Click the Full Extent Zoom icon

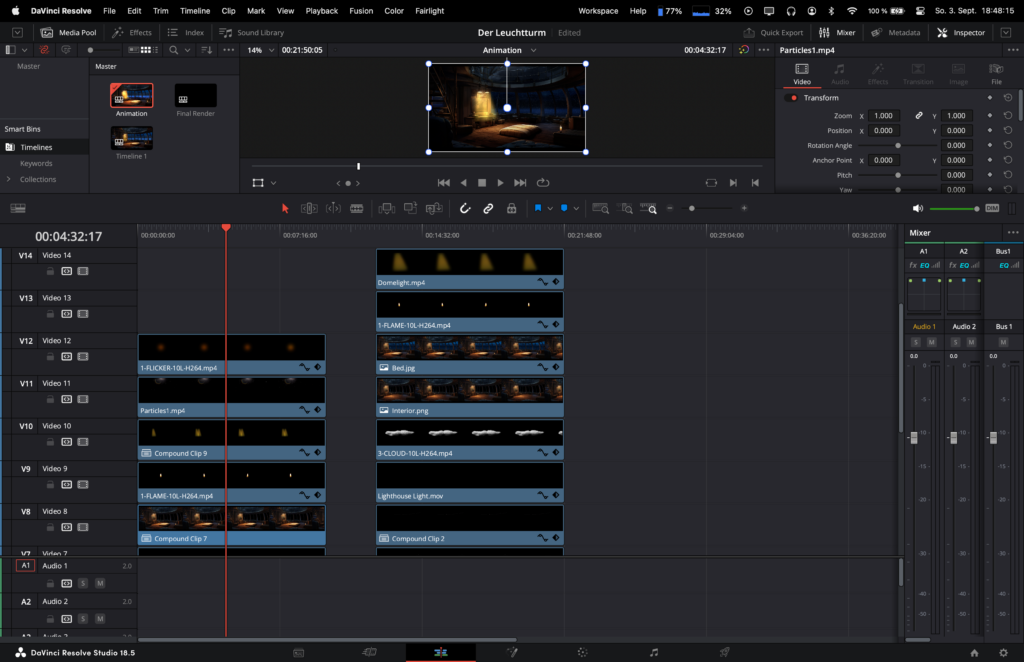coord(600,208)
